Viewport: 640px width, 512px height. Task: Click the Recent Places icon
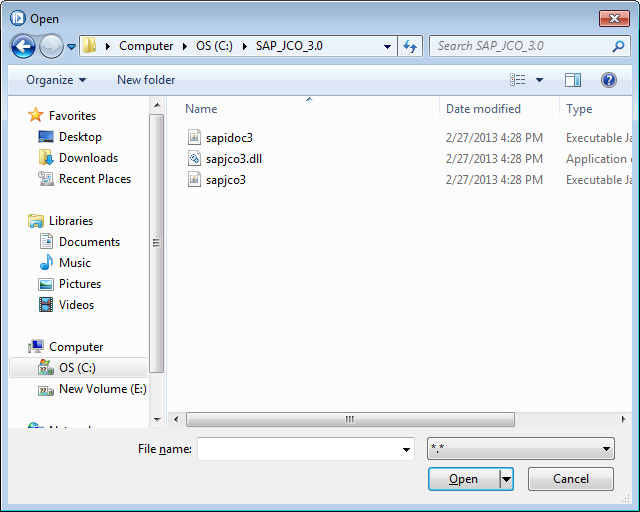46,178
